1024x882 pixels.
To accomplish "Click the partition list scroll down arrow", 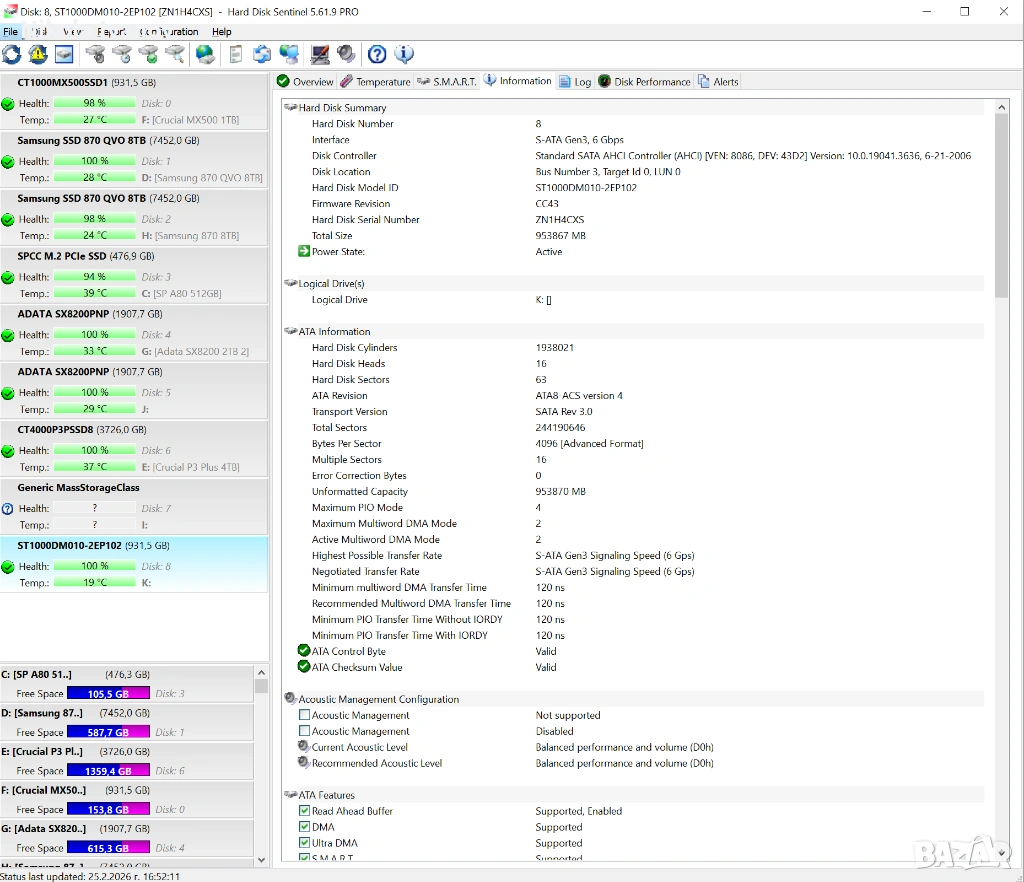I will [x=261, y=859].
